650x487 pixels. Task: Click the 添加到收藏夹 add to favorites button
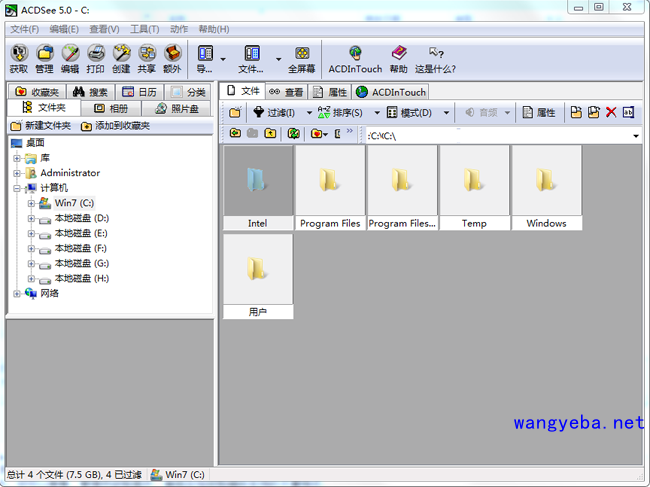tap(115, 126)
